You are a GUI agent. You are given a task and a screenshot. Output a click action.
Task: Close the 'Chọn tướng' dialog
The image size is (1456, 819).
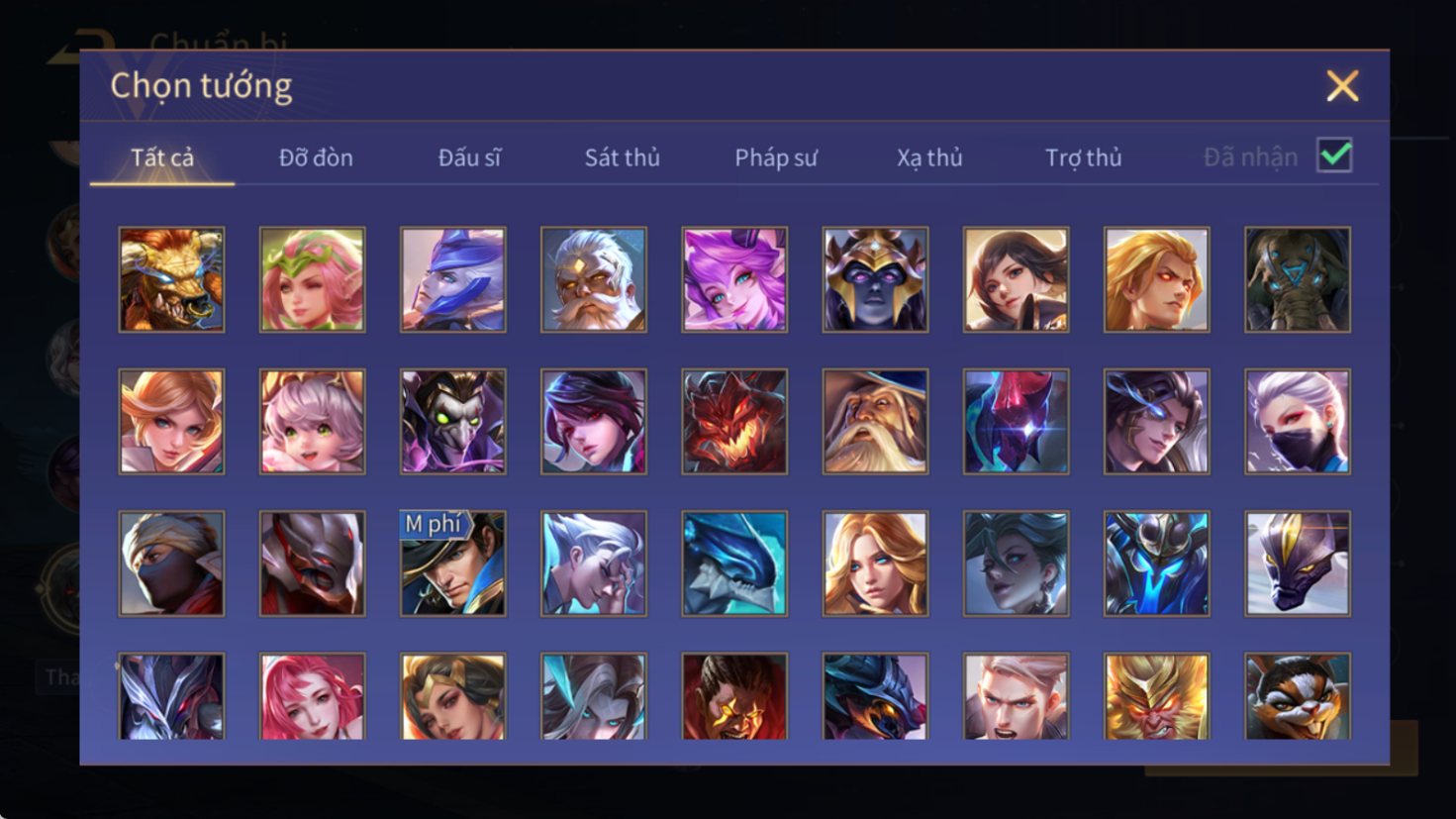click(1342, 86)
